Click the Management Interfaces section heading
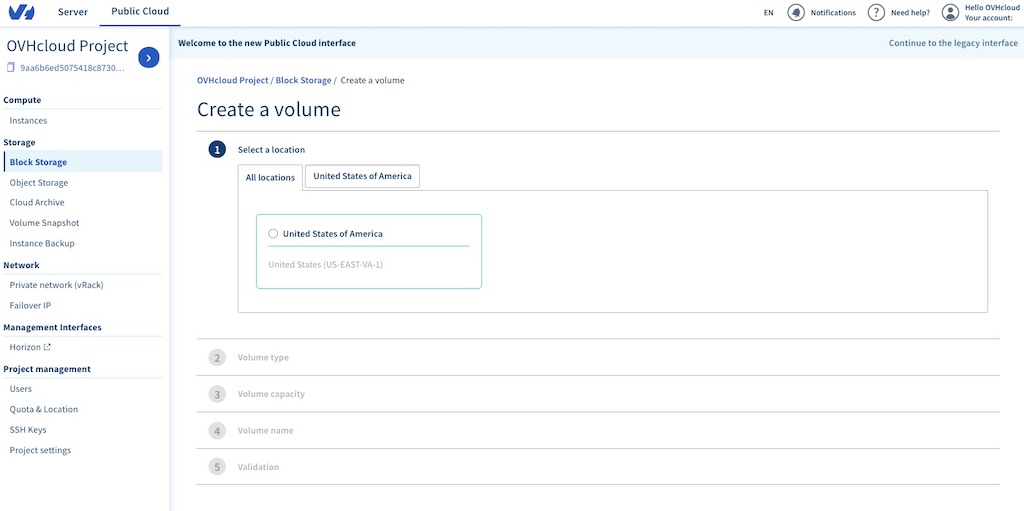This screenshot has width=1024, height=511. 52,327
